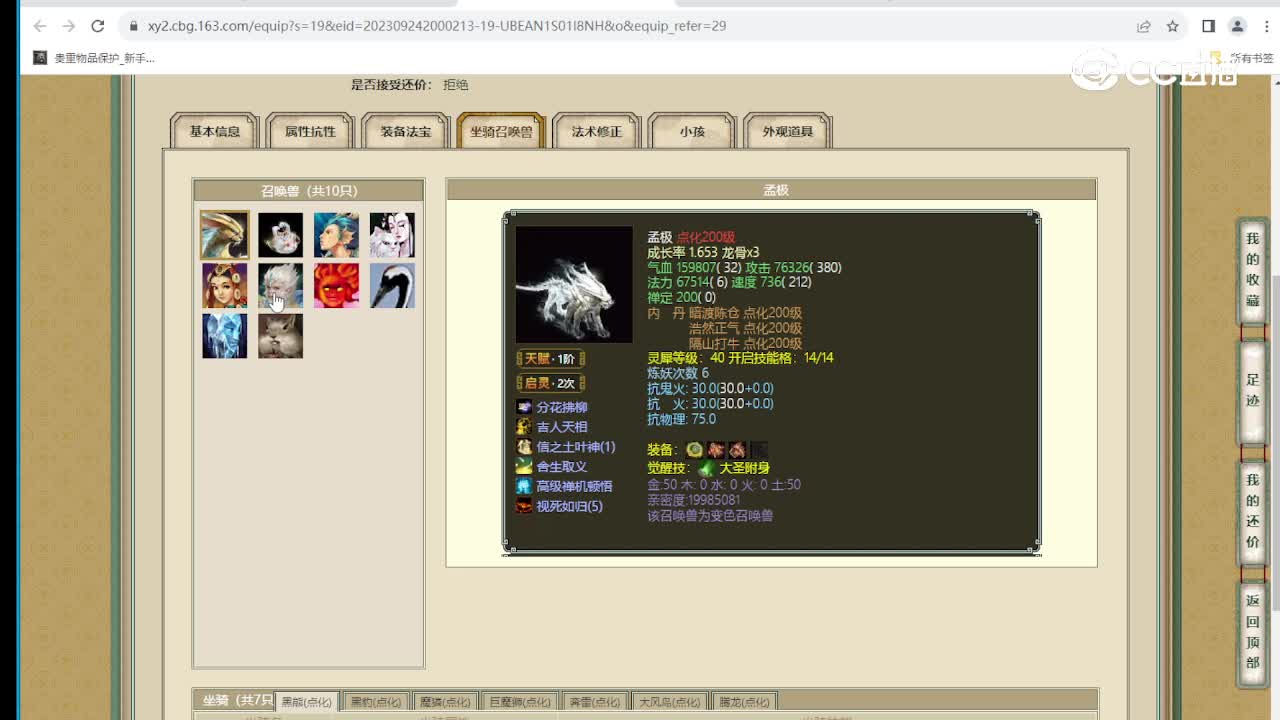Click the first green ring equipment icon

coord(694,450)
